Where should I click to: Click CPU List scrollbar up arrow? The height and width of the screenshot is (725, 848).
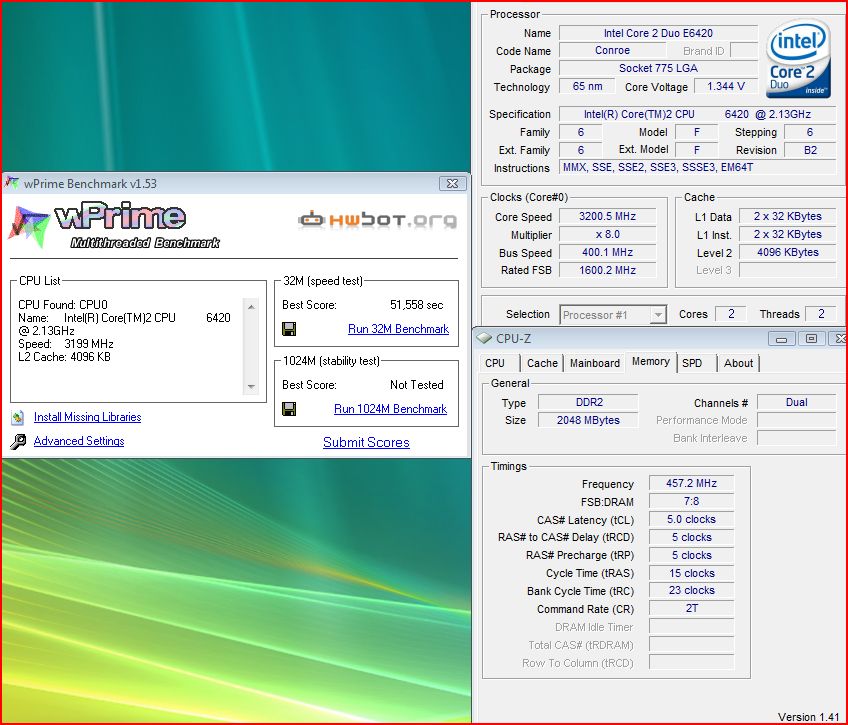point(251,307)
